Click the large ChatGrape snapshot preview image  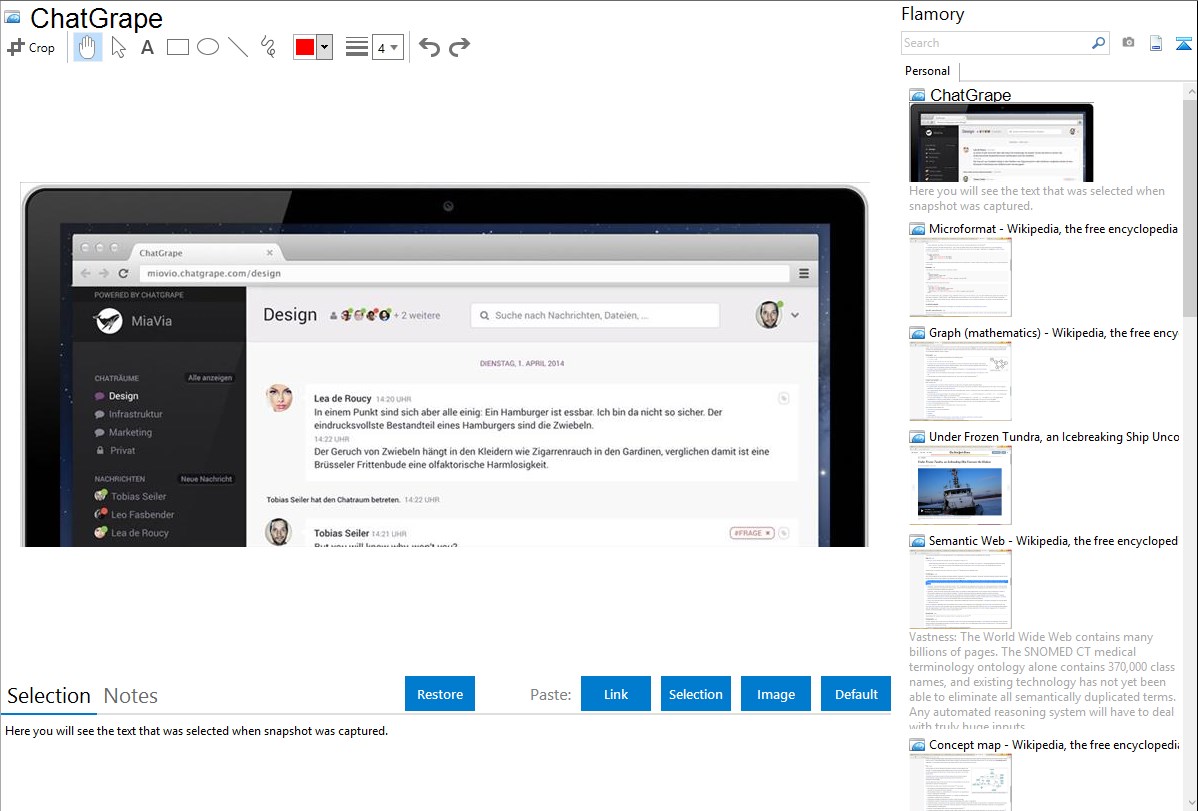pyautogui.click(x=445, y=365)
